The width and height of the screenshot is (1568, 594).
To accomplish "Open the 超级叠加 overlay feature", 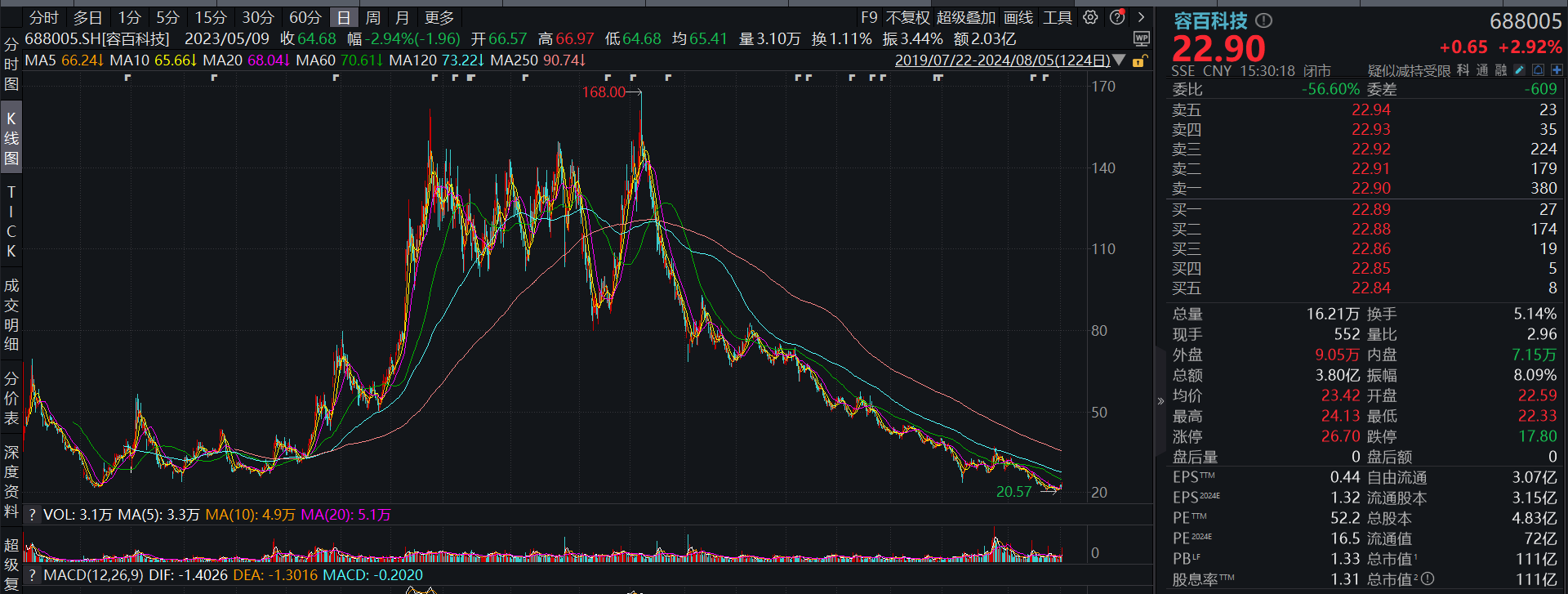I will (965, 17).
